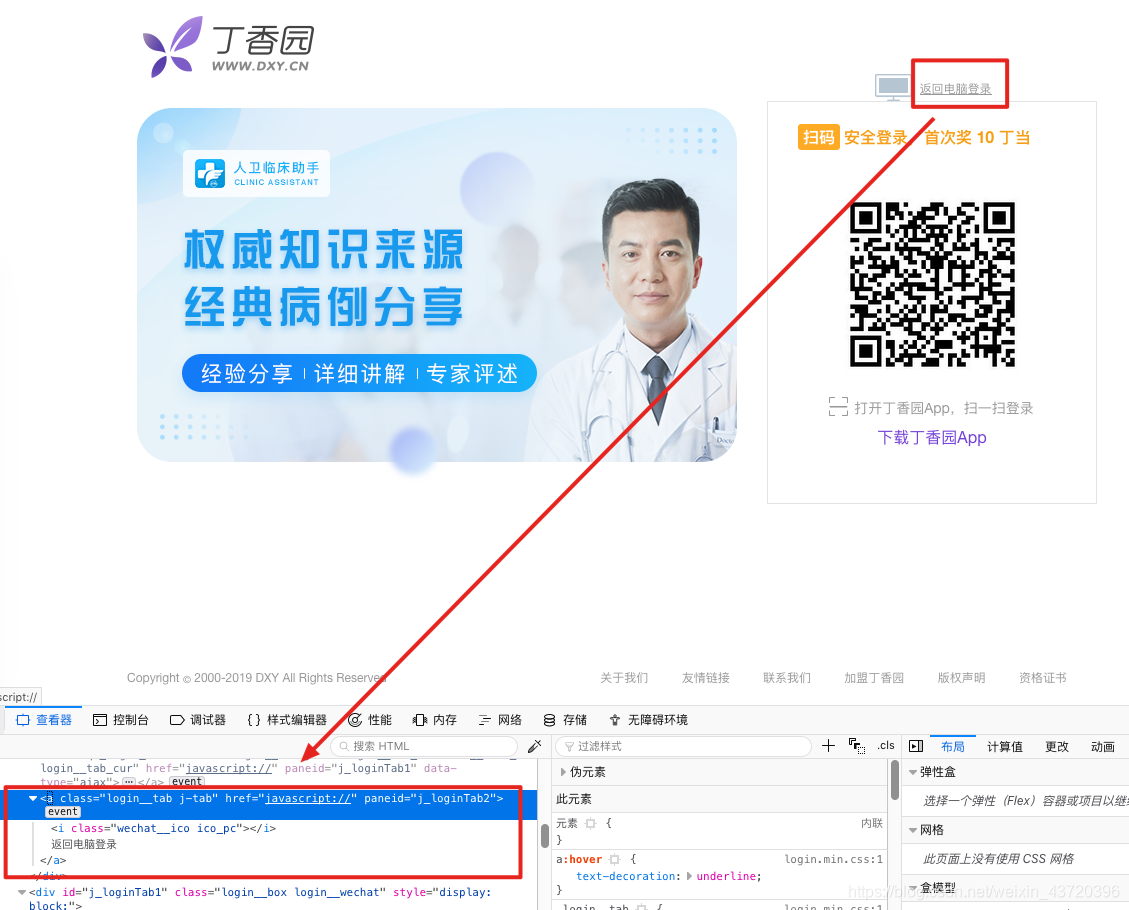Viewport: 1129px width, 910px height.
Task: Click the login QR code image
Action: [x=932, y=284]
